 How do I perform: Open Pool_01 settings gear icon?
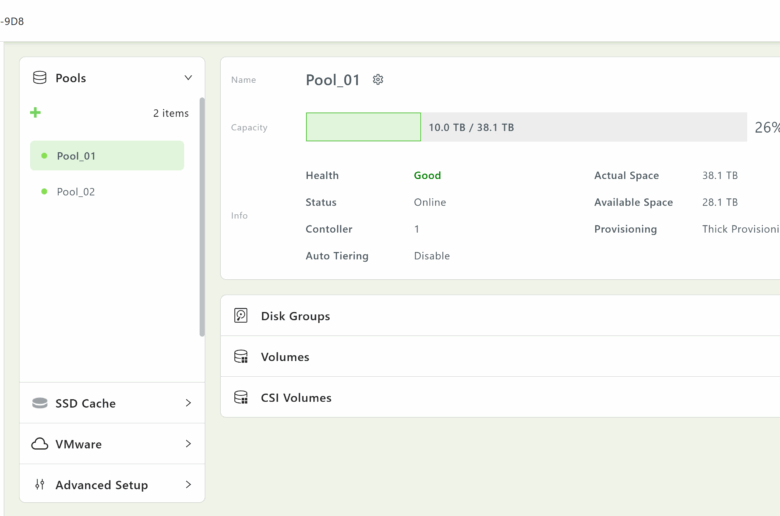click(x=378, y=80)
